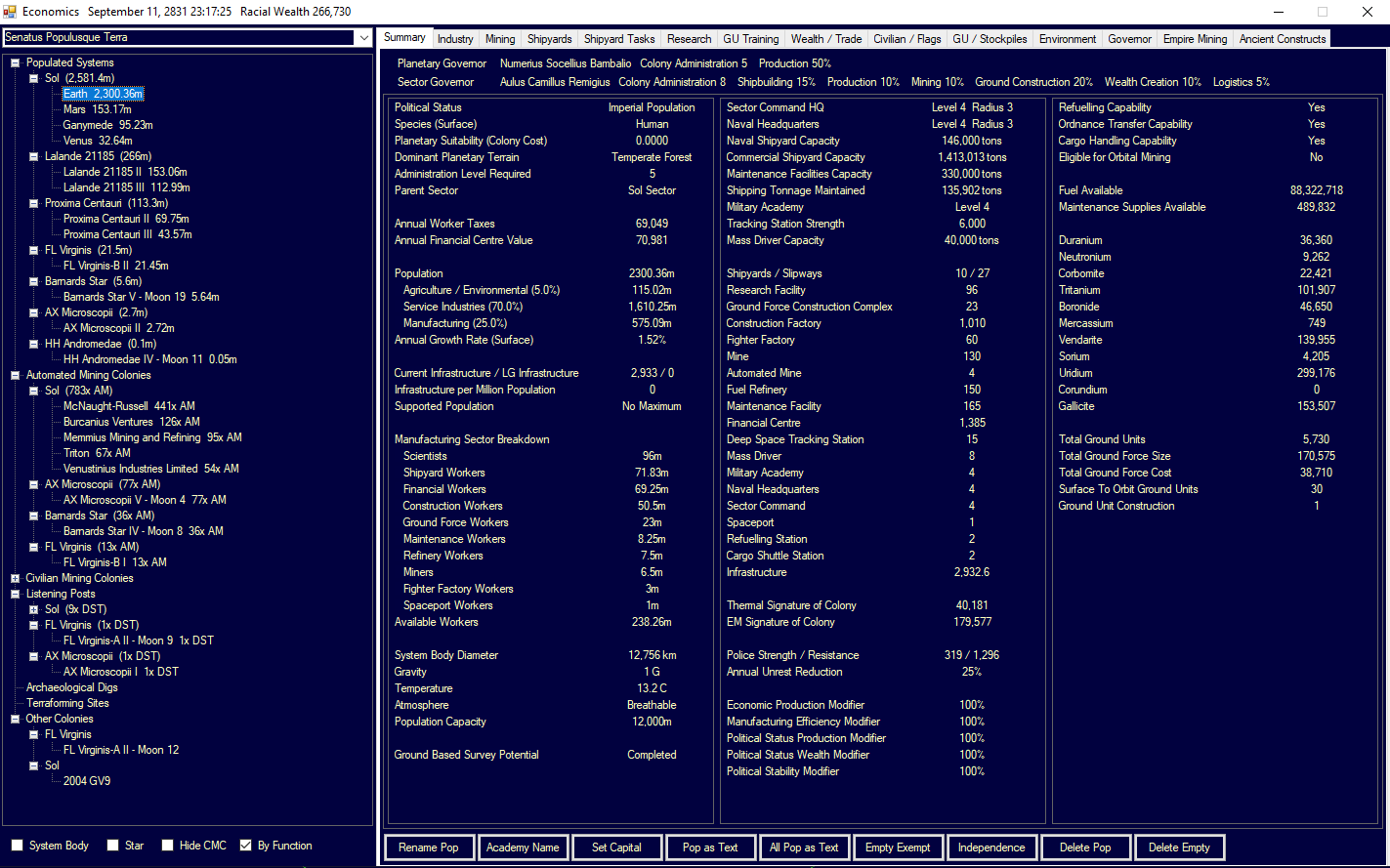
Task: Select FL Virginis-B II 21.45m colony
Action: click(116, 266)
